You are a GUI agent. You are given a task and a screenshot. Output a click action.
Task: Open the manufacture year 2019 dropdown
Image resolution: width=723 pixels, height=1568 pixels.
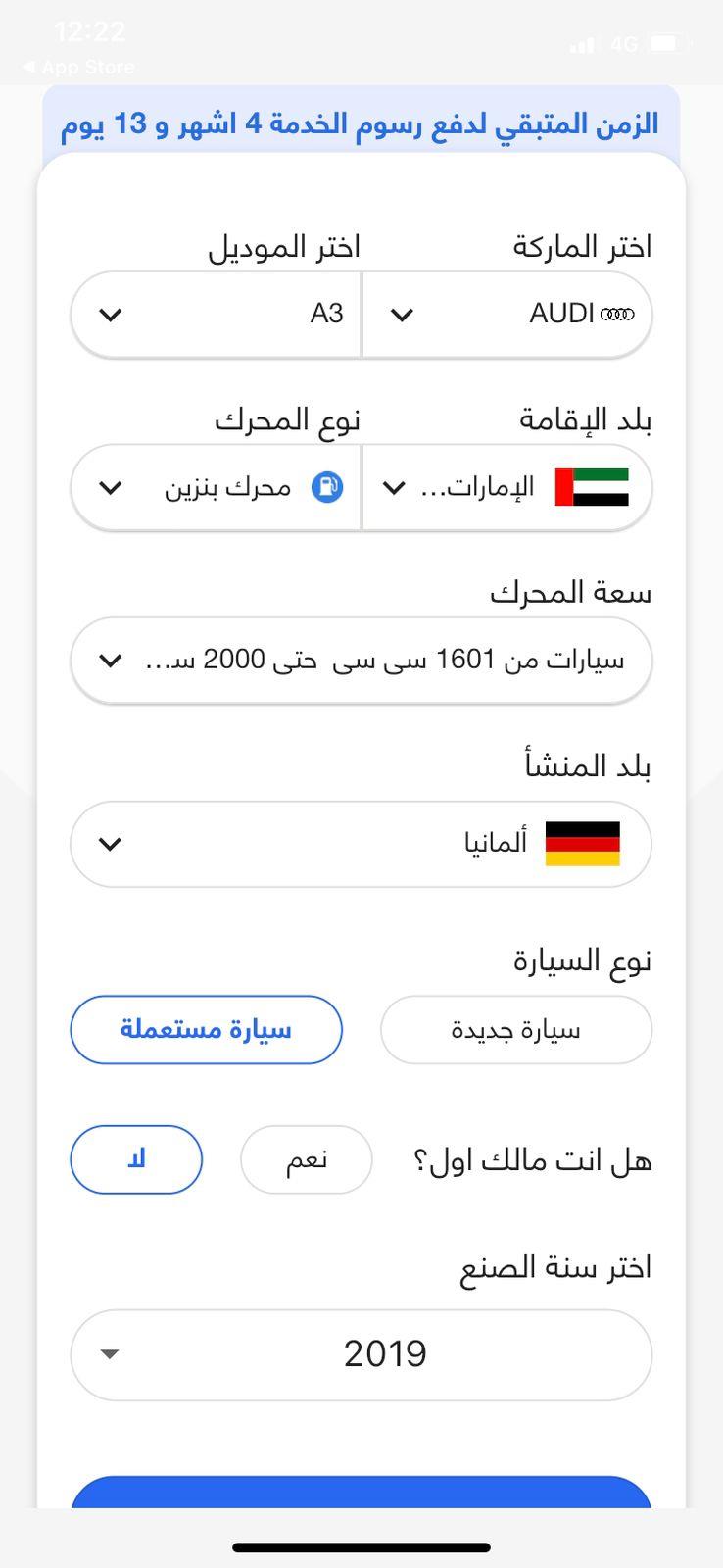pos(361,1354)
